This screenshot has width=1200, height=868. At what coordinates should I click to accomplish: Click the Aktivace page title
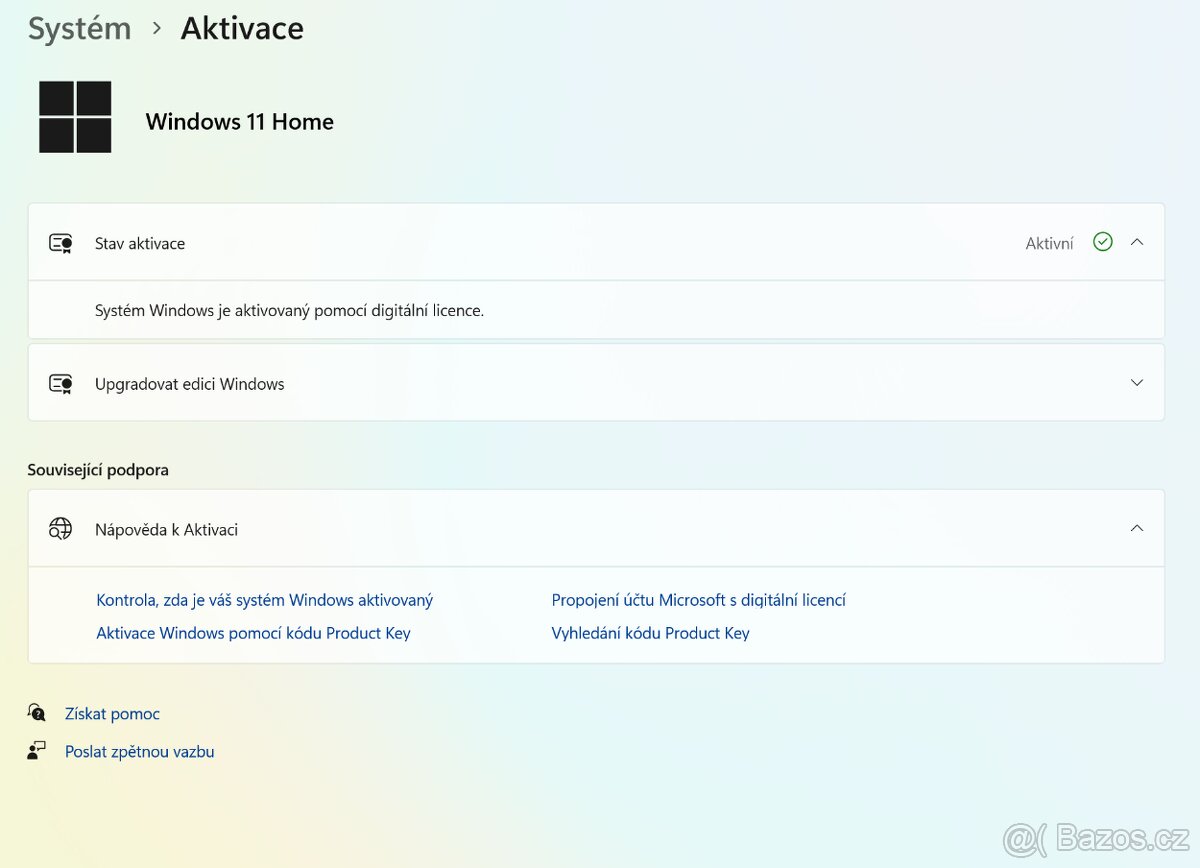point(242,29)
